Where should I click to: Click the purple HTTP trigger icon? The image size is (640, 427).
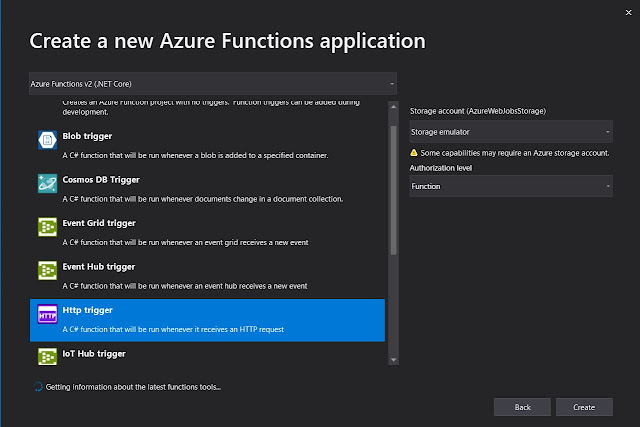[47, 314]
